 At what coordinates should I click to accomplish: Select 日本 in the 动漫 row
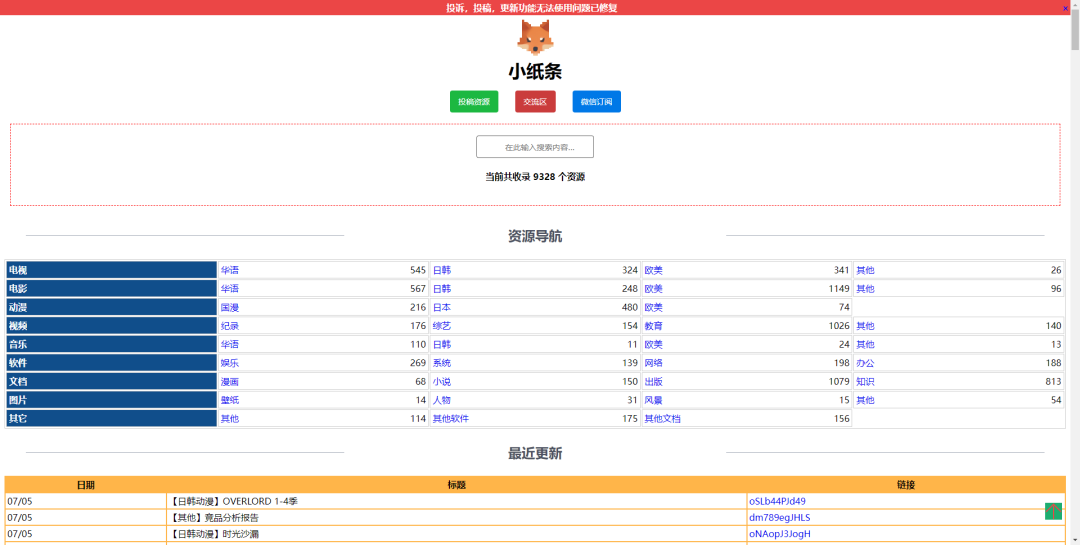pyautogui.click(x=441, y=307)
